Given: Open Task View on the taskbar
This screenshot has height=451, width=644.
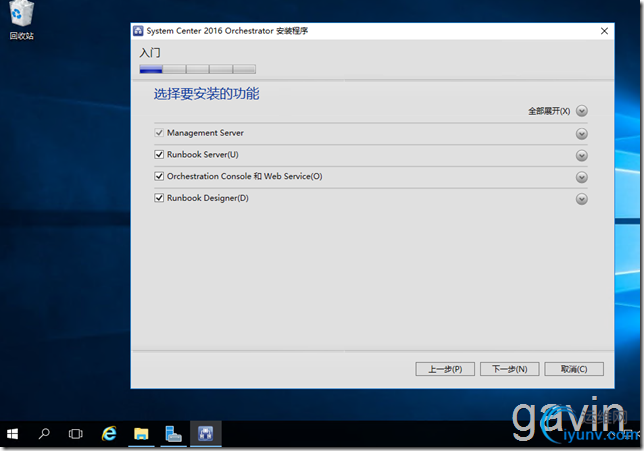Looking at the screenshot, I should coord(76,434).
